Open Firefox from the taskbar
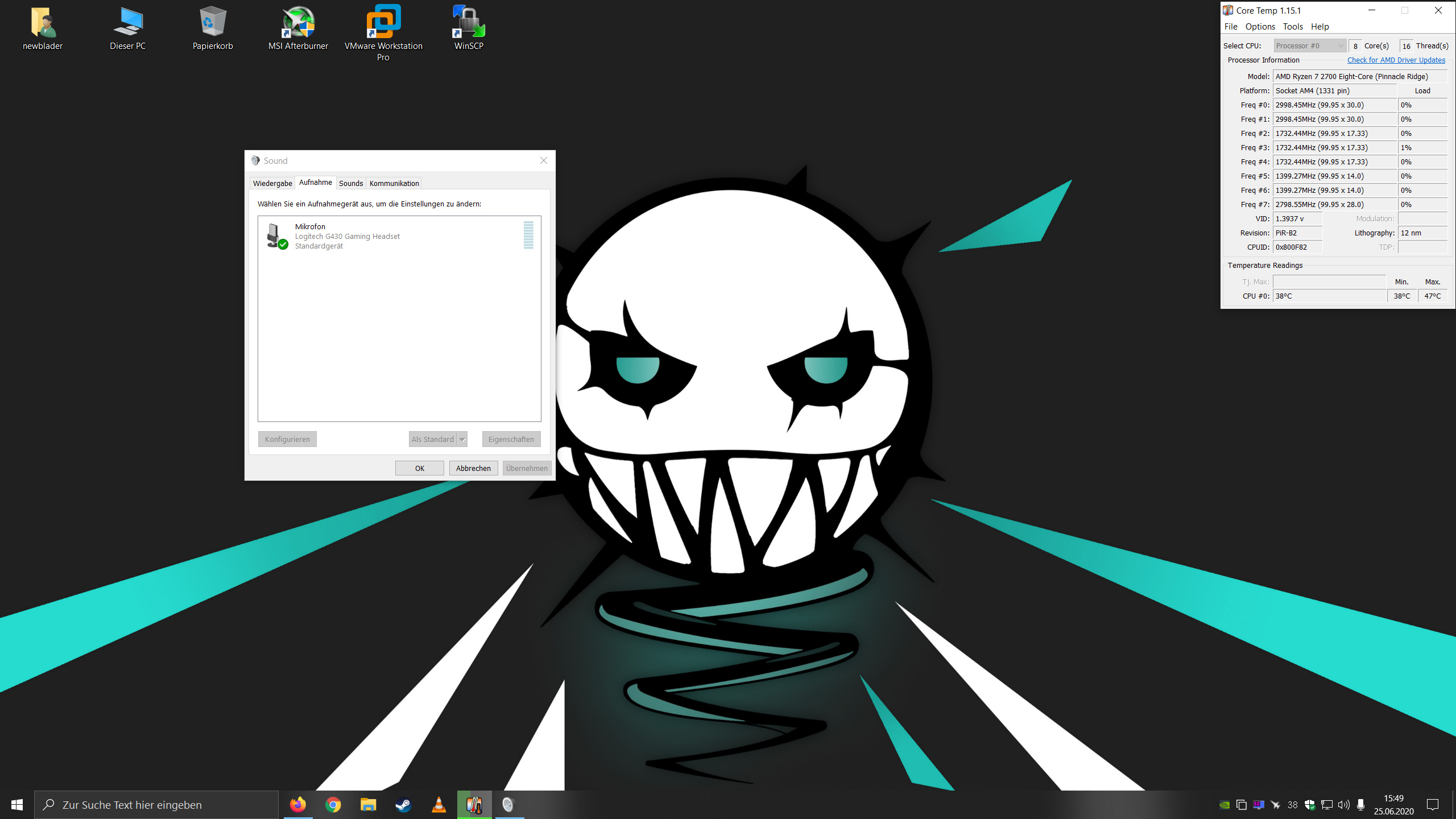The height and width of the screenshot is (819, 1456). [297, 805]
